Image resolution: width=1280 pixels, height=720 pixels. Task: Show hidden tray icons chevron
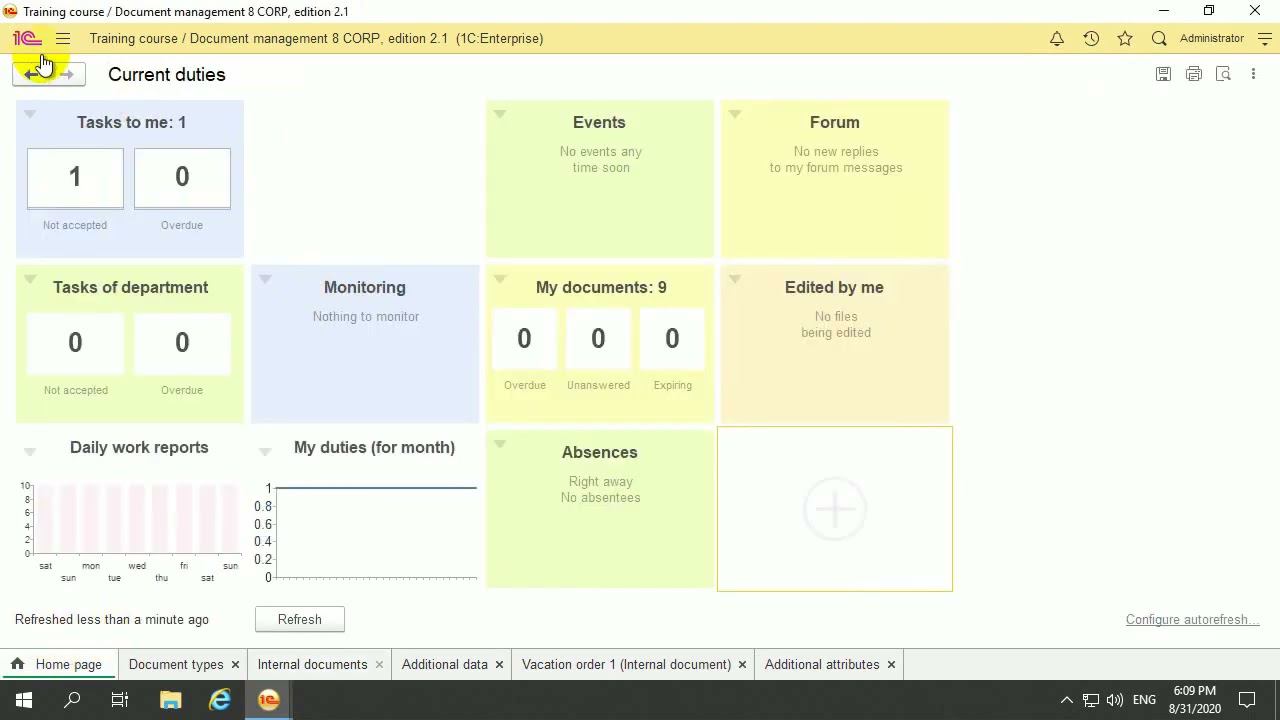tap(1066, 700)
